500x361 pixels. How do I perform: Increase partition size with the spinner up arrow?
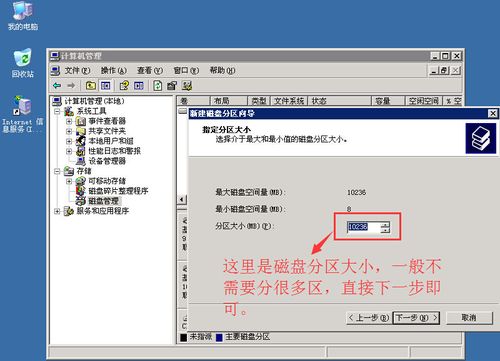point(385,224)
